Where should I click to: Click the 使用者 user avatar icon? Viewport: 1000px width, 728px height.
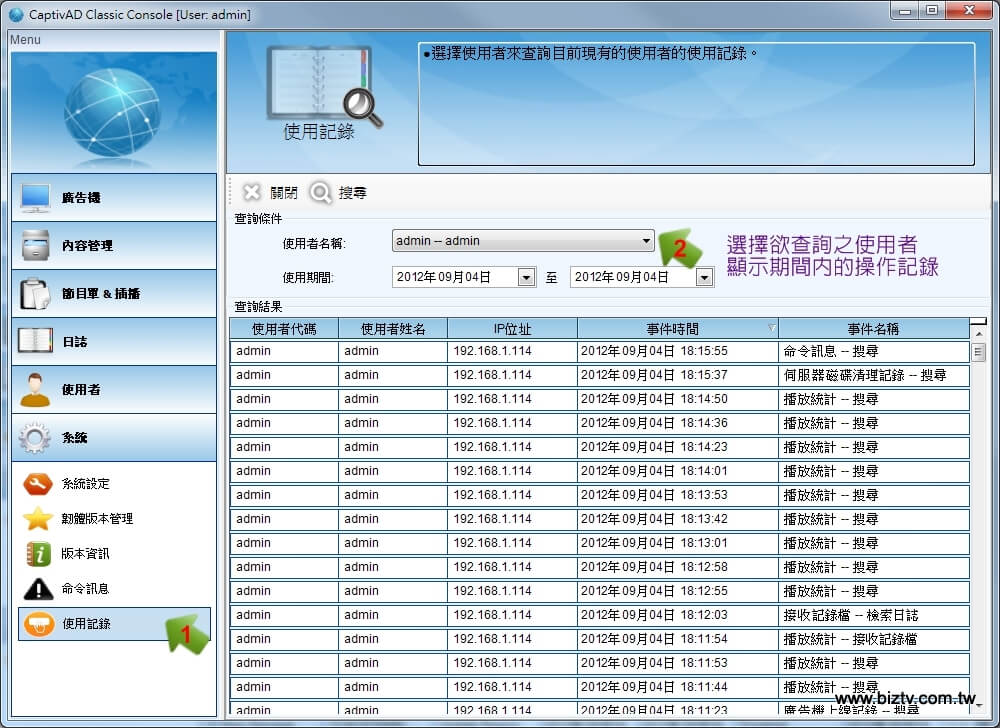coord(36,389)
